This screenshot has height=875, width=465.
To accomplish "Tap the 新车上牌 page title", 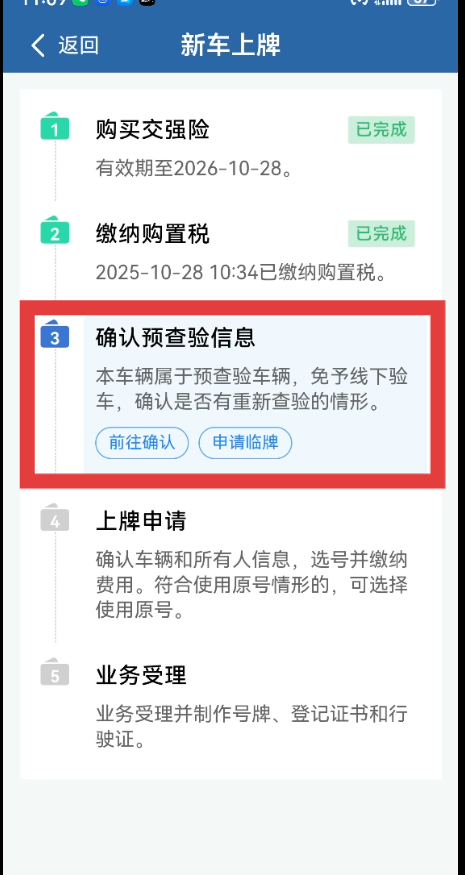I will click(231, 45).
